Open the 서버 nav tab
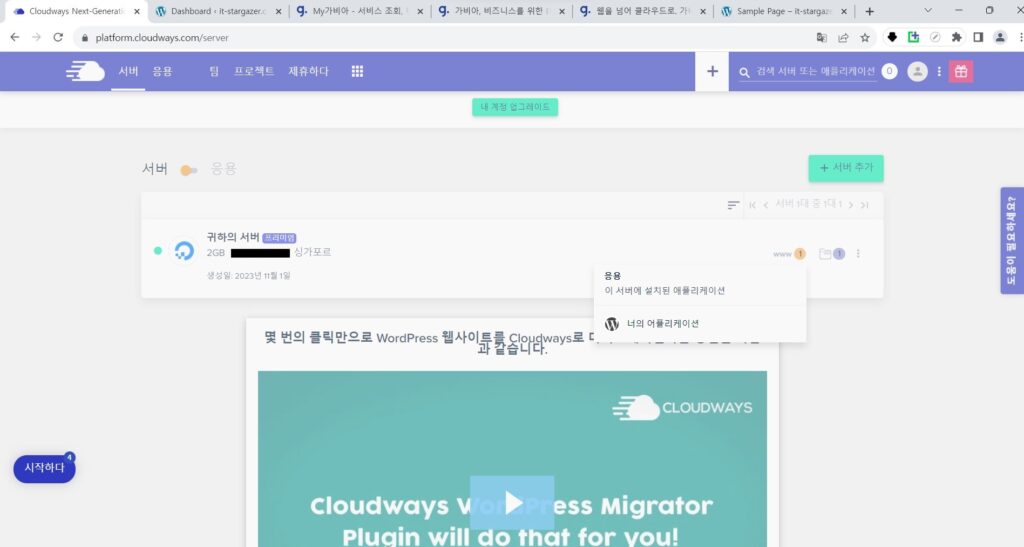Viewport: 1024px width, 547px height. coord(128,71)
